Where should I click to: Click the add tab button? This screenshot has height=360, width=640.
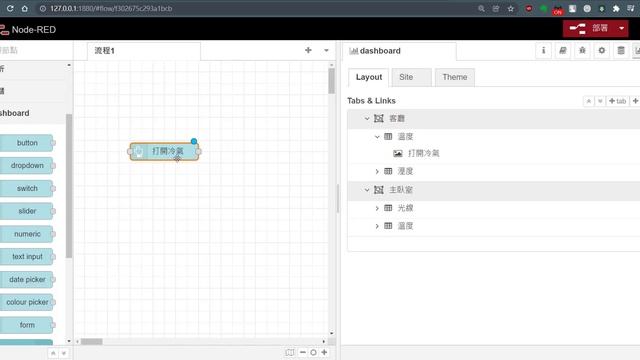click(617, 101)
